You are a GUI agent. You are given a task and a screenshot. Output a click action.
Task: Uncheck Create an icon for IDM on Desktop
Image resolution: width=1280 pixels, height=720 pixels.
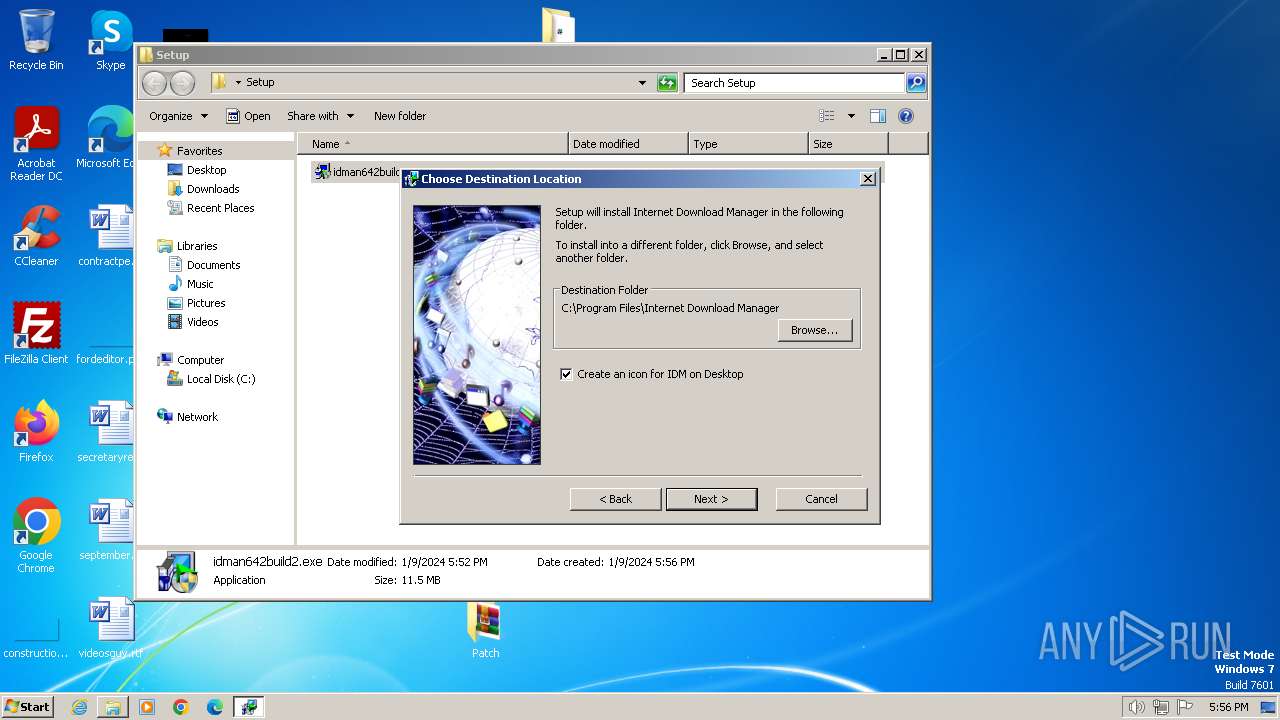click(567, 374)
